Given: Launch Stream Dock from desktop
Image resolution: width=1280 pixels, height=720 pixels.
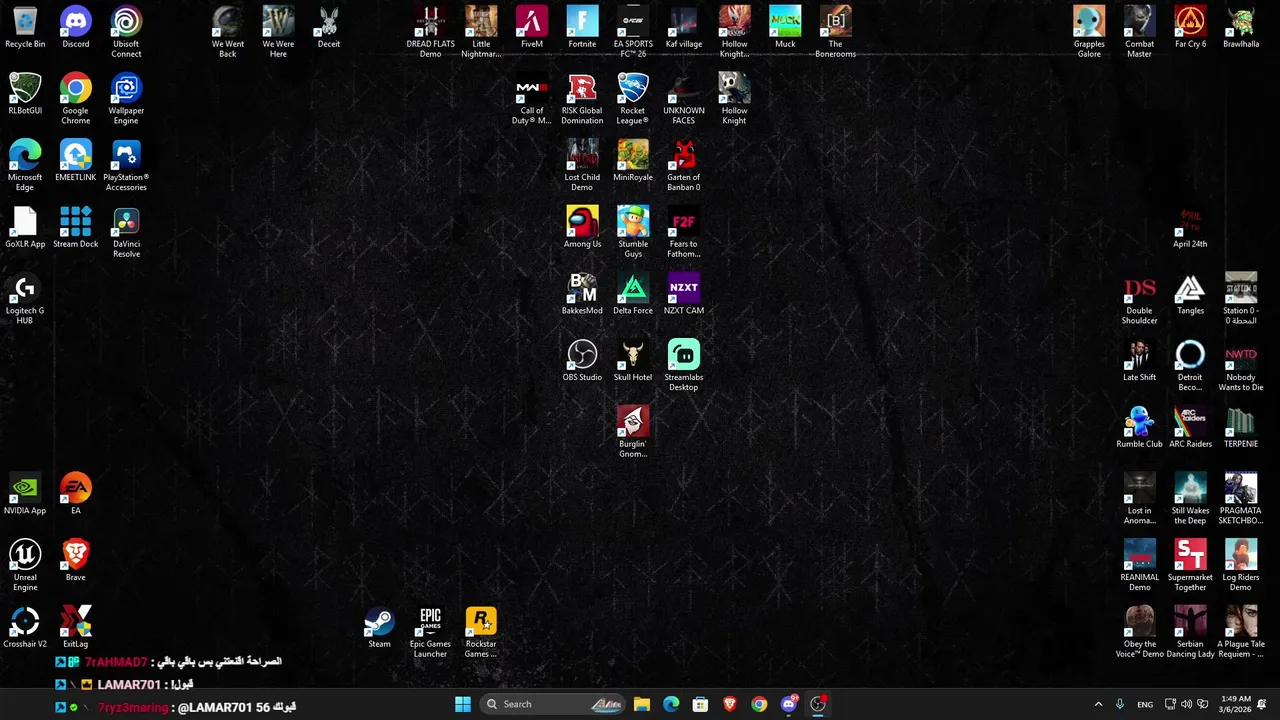Looking at the screenshot, I should coord(76,228).
